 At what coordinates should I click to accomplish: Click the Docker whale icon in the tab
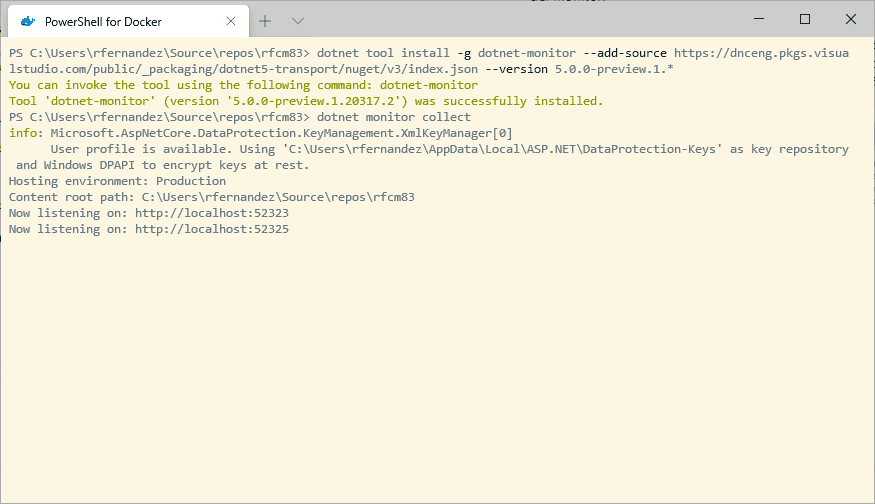tap(28, 22)
